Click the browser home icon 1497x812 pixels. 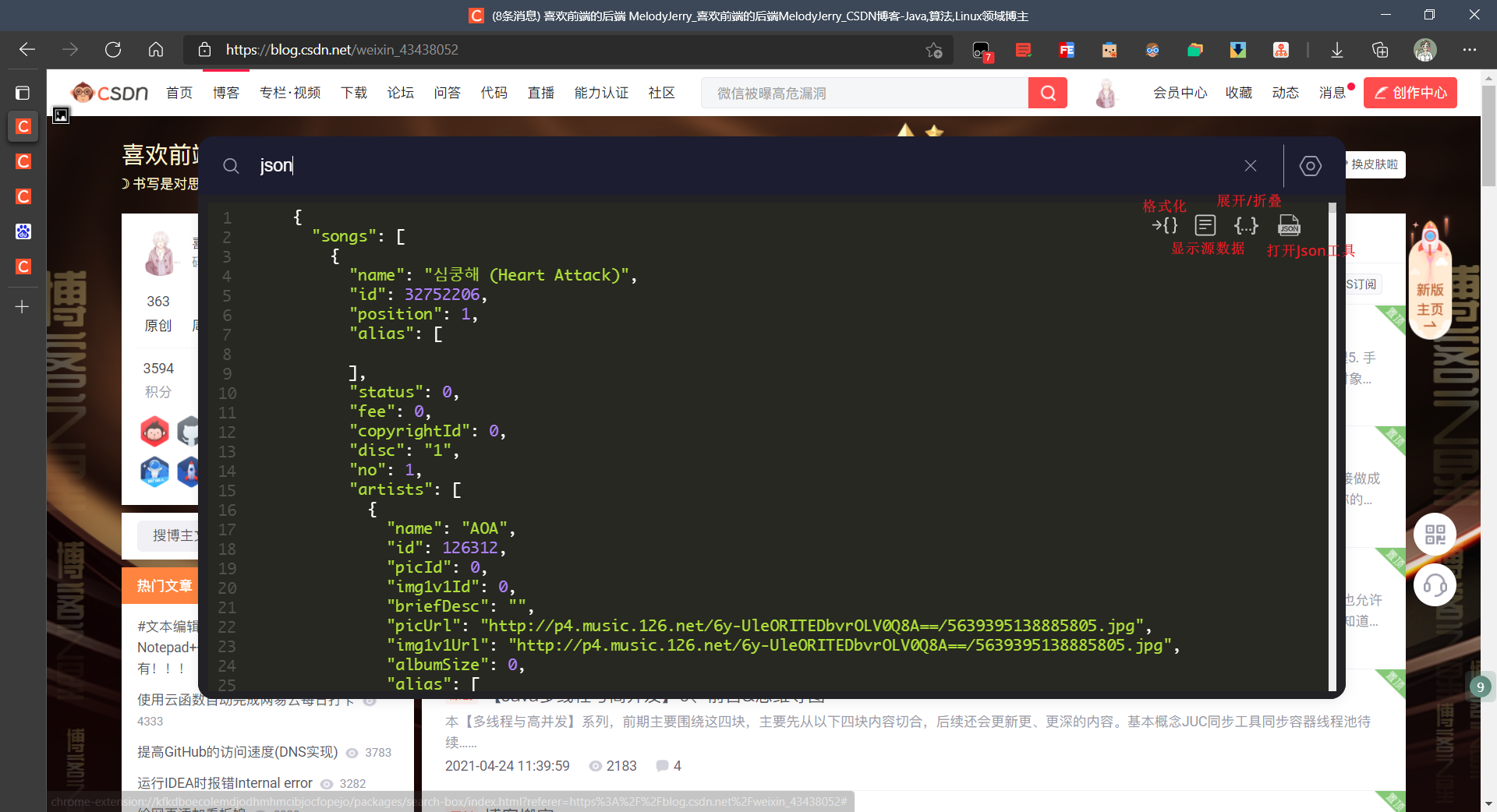(156, 50)
